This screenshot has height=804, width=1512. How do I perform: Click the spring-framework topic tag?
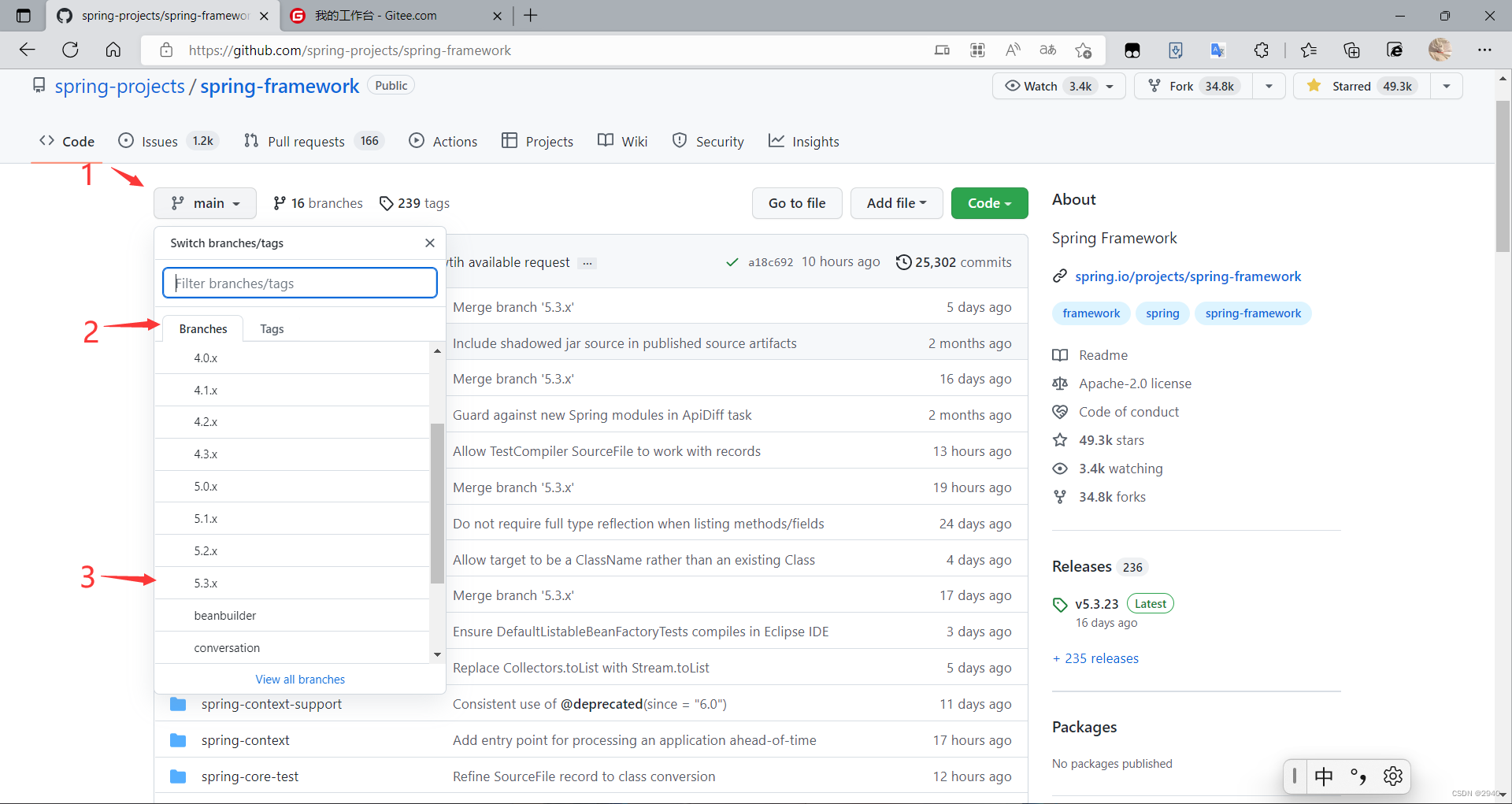1253,313
